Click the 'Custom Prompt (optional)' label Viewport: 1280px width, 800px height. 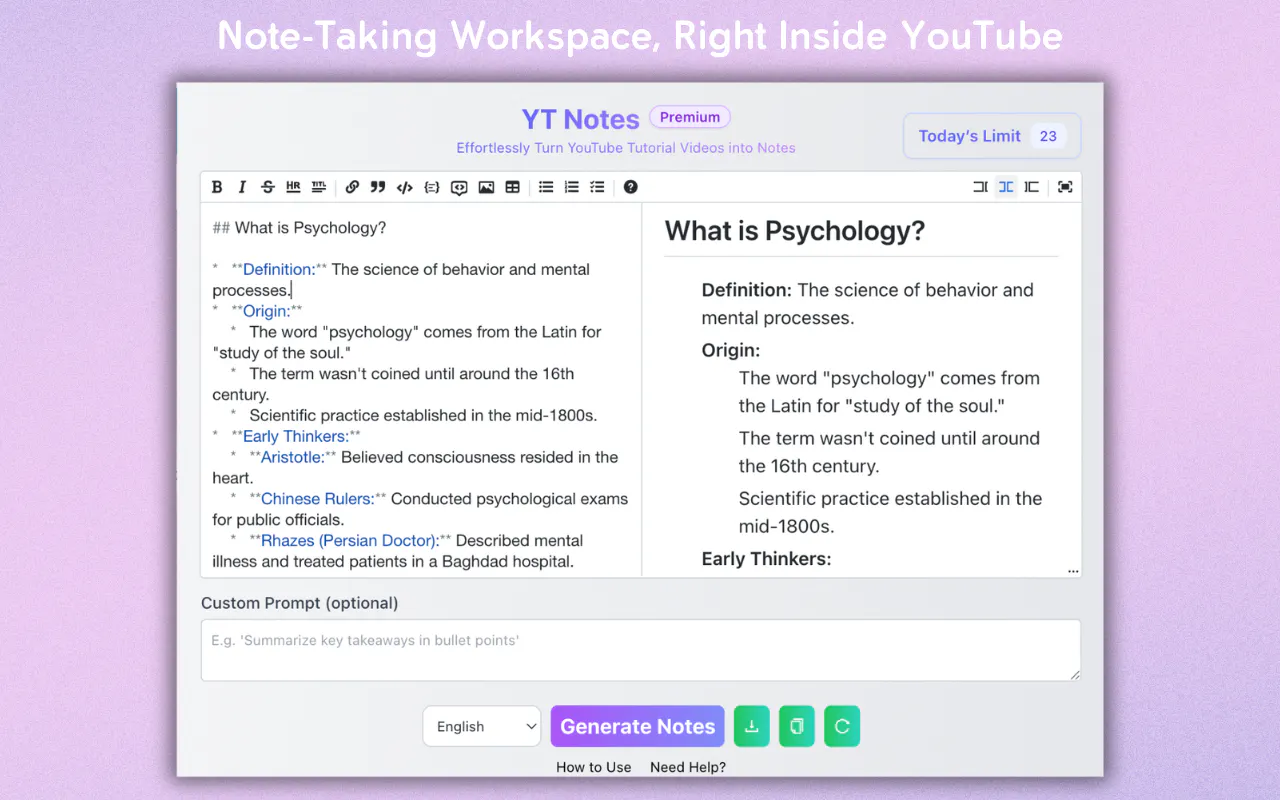pos(300,603)
